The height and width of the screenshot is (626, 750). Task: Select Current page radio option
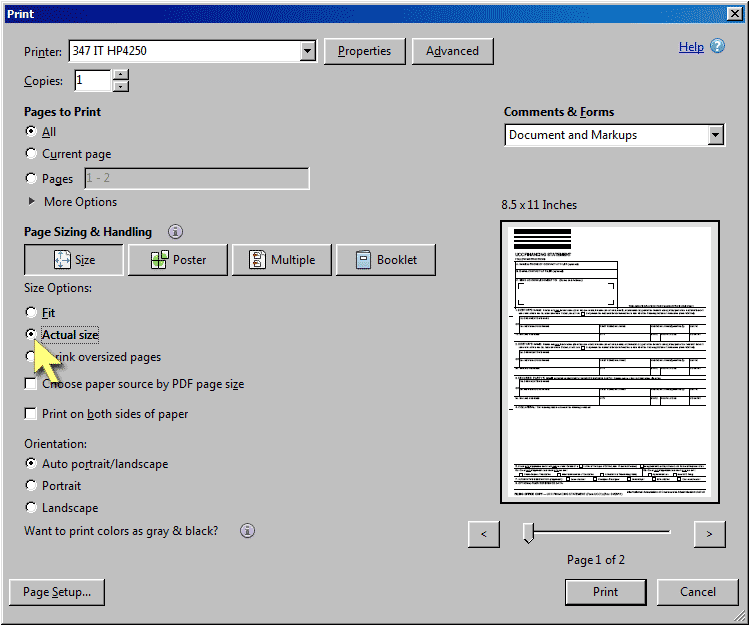(x=31, y=154)
